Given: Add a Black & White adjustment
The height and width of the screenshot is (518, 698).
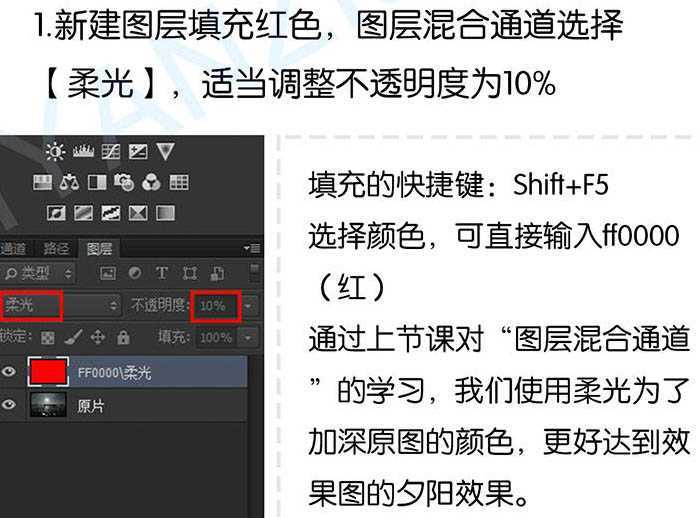Looking at the screenshot, I should coord(97,182).
